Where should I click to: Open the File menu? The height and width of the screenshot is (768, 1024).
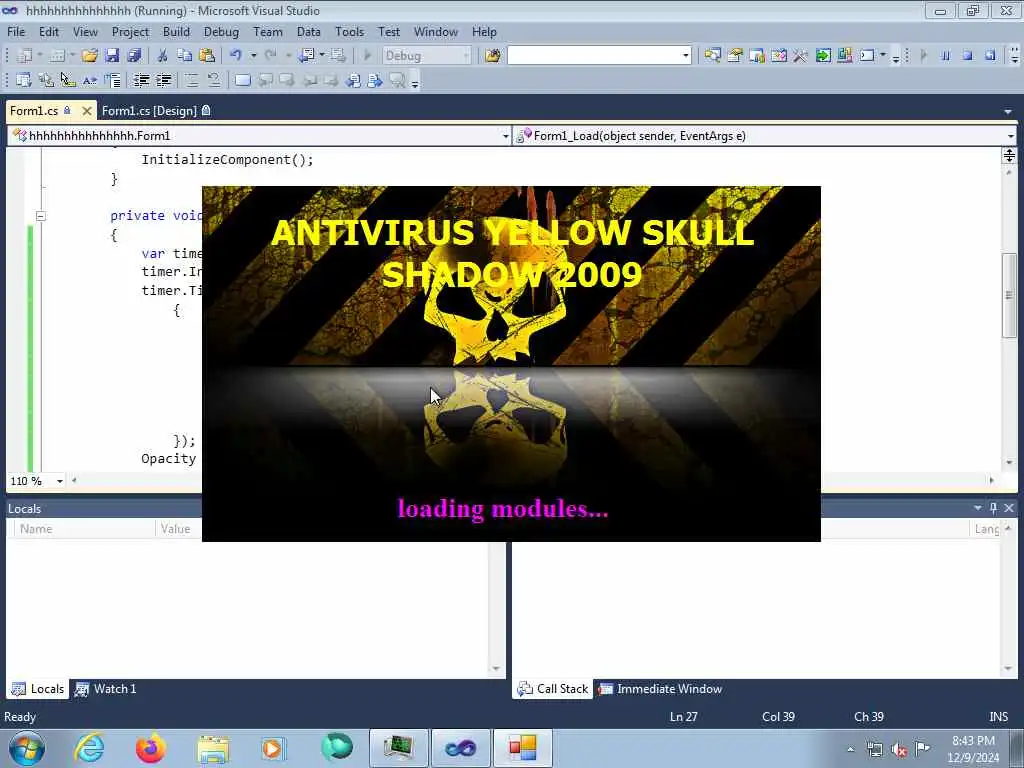[16, 31]
